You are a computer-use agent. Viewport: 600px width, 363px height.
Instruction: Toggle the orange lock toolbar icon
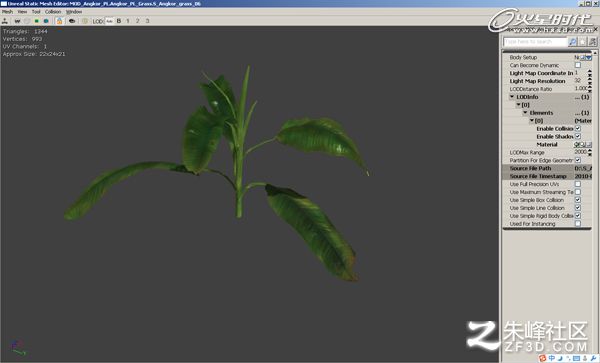click(x=59, y=21)
